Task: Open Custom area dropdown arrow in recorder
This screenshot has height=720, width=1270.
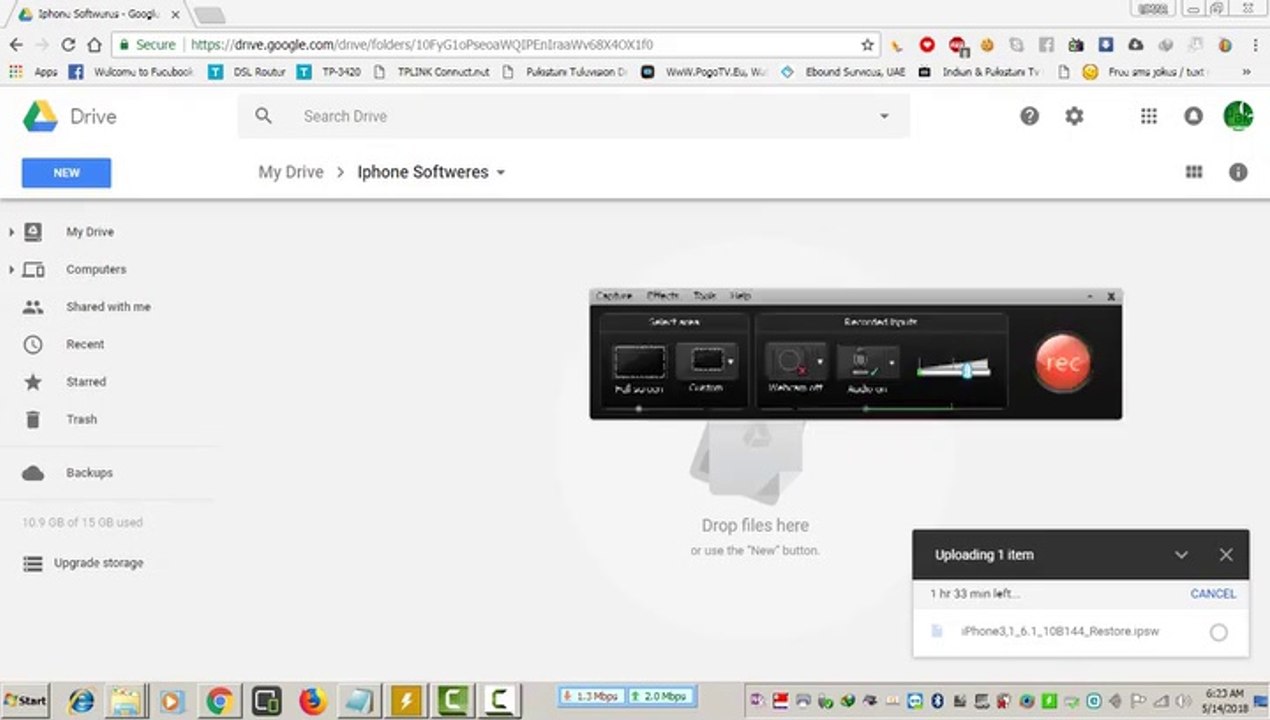Action: click(x=731, y=362)
